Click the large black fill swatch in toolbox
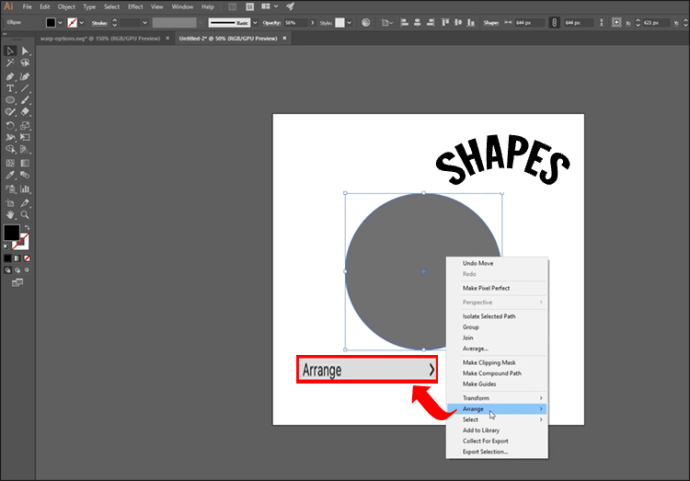Viewport: 690px width, 481px height. pyautogui.click(x=11, y=233)
